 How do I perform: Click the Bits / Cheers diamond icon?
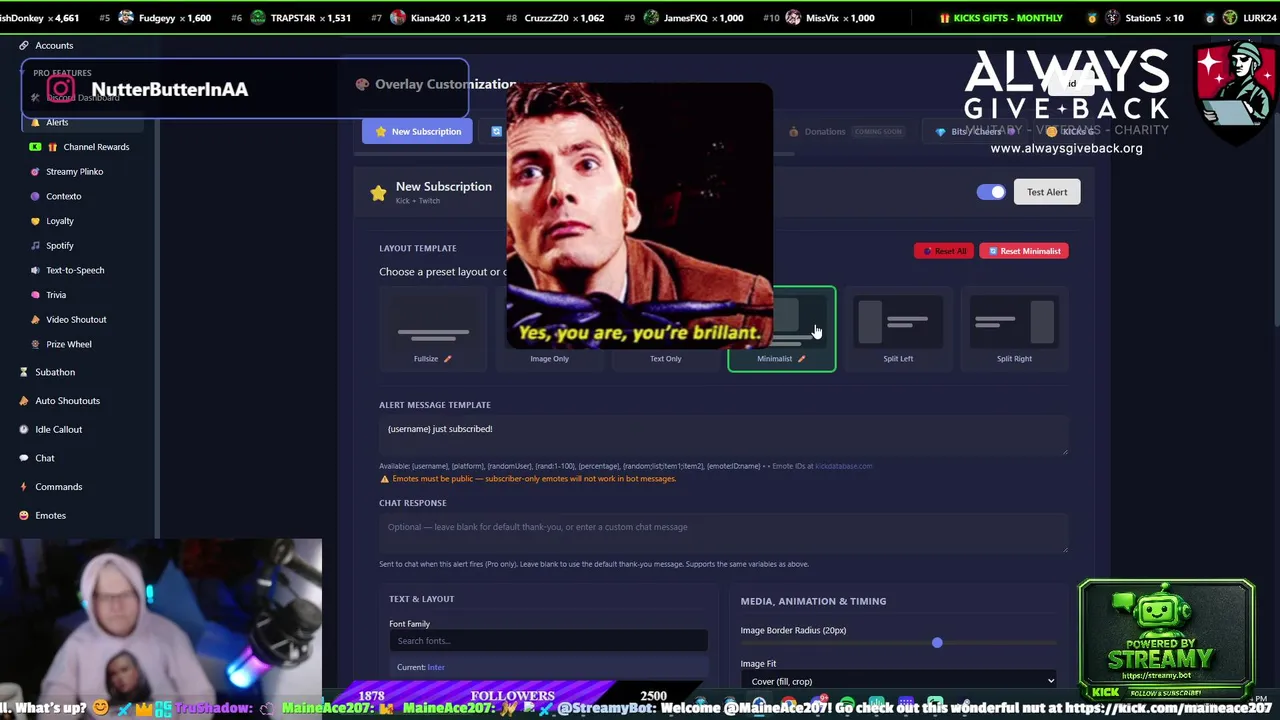[940, 132]
